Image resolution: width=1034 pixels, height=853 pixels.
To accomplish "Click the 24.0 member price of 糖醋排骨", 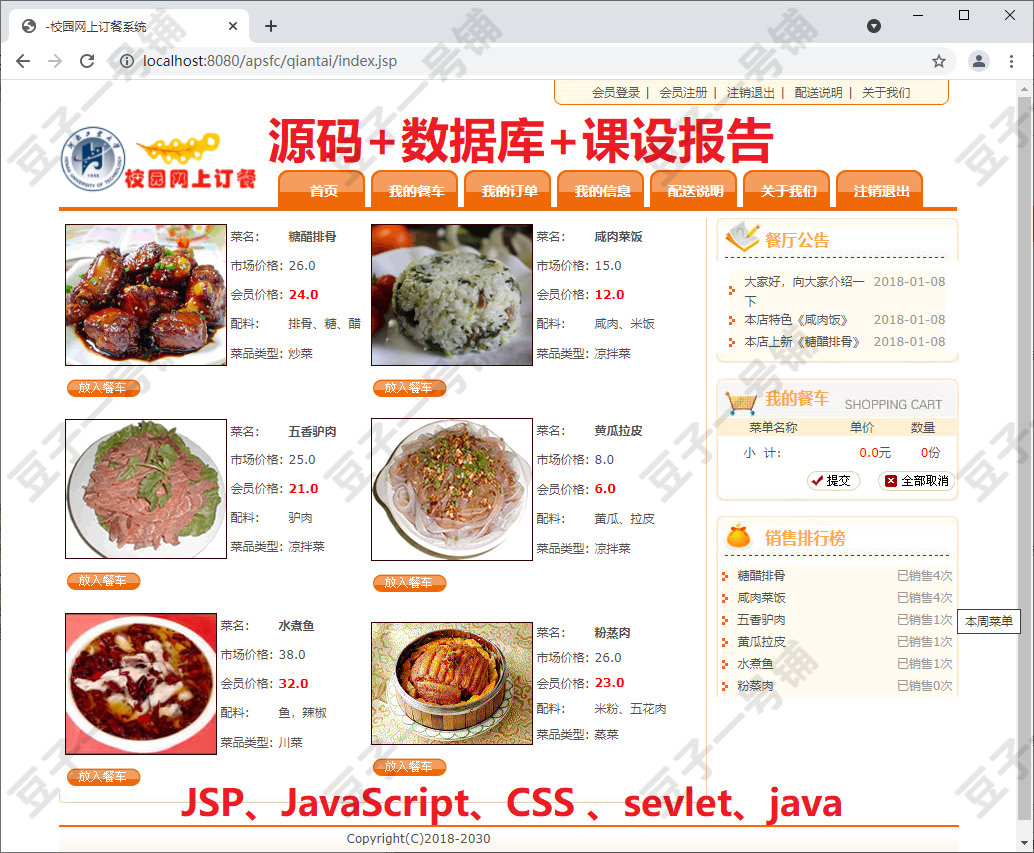I will (303, 295).
